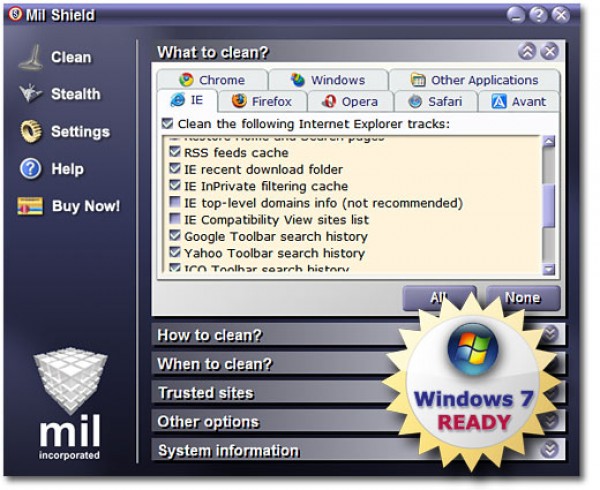Click the None button
The height and width of the screenshot is (490, 600).
click(x=523, y=298)
